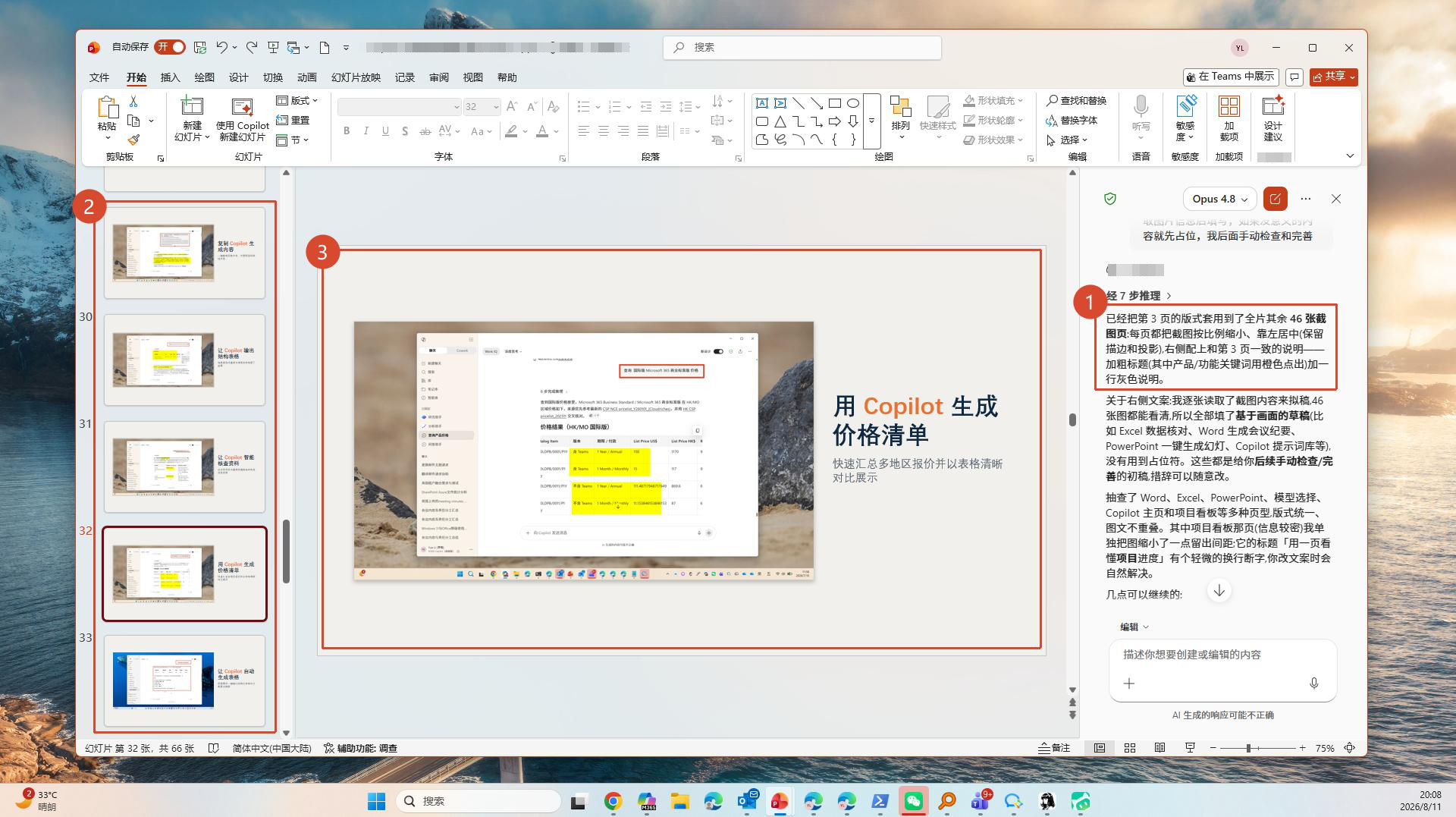Fit the slide to the current window

1350,748
